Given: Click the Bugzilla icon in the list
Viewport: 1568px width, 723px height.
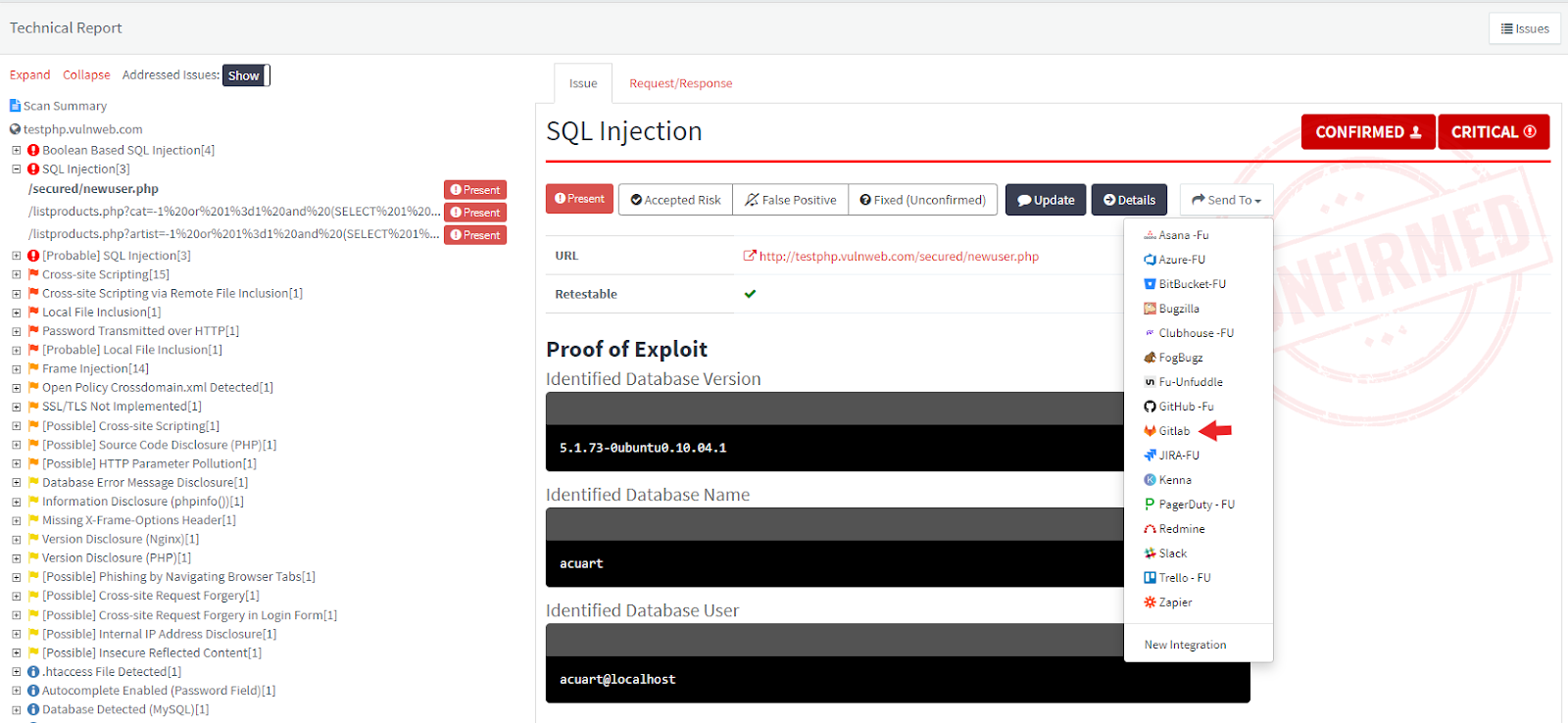Looking at the screenshot, I should coord(1150,309).
